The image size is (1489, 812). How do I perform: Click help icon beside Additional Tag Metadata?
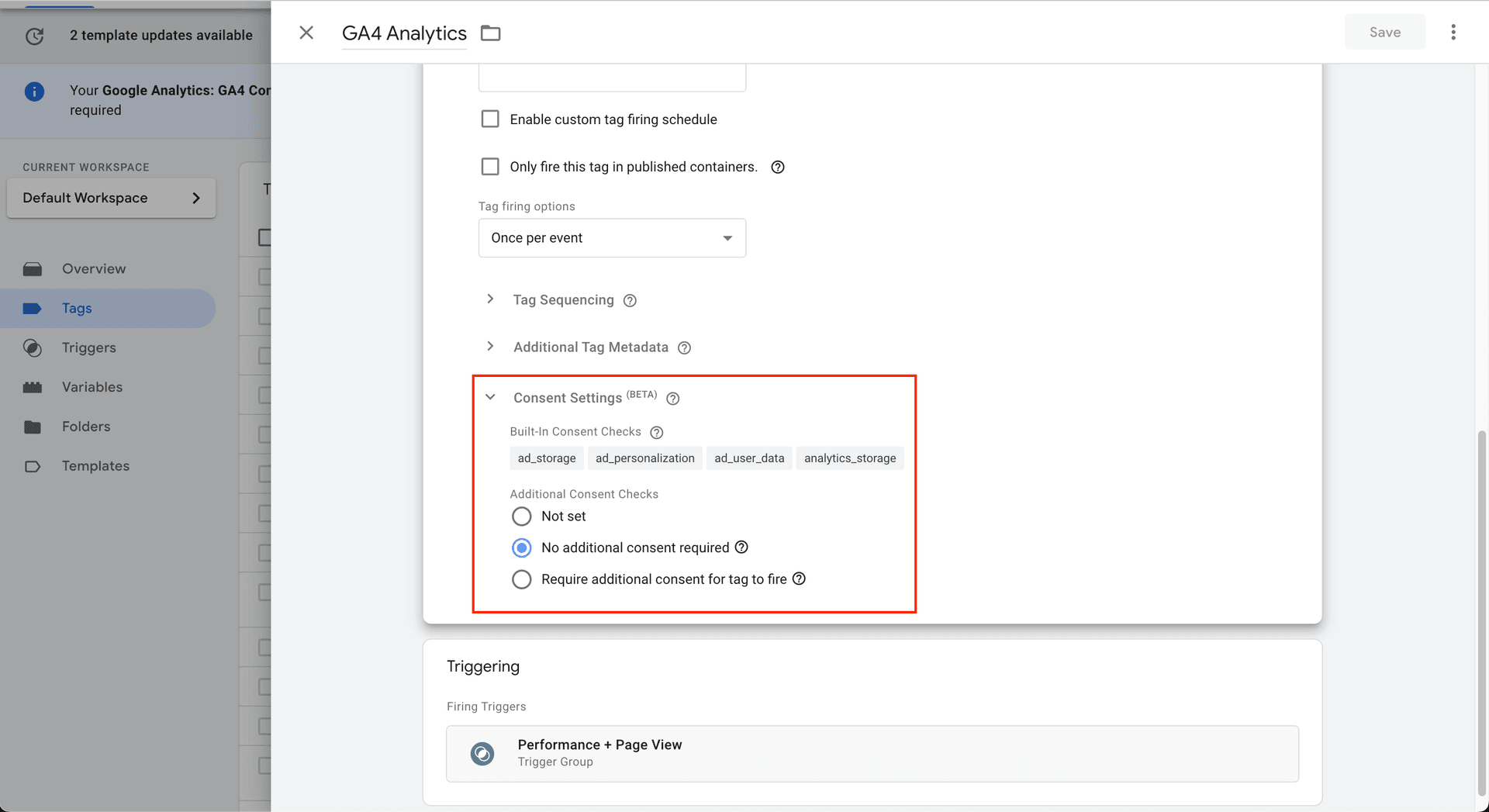tap(684, 348)
